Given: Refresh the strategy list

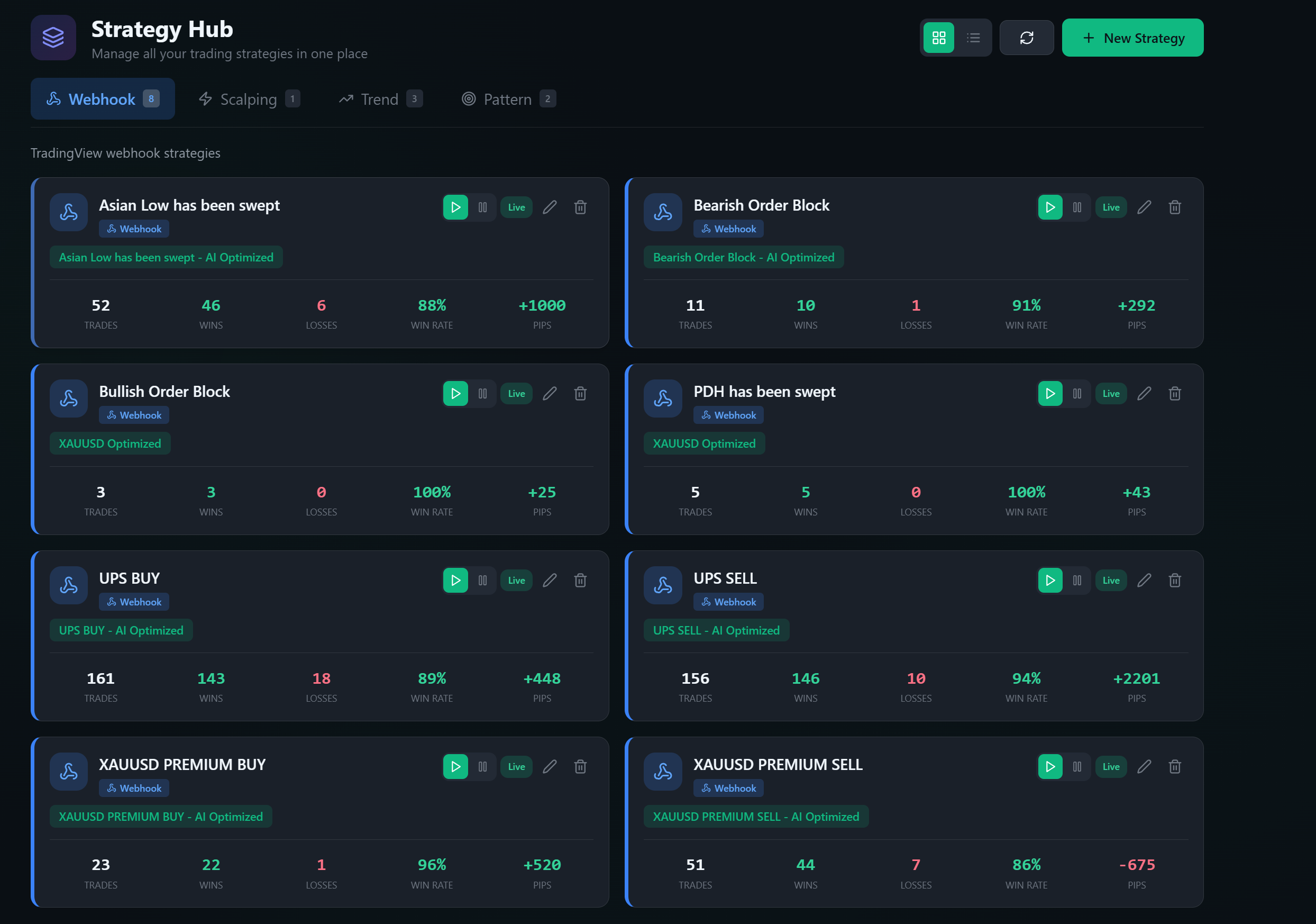Looking at the screenshot, I should [x=1026, y=37].
